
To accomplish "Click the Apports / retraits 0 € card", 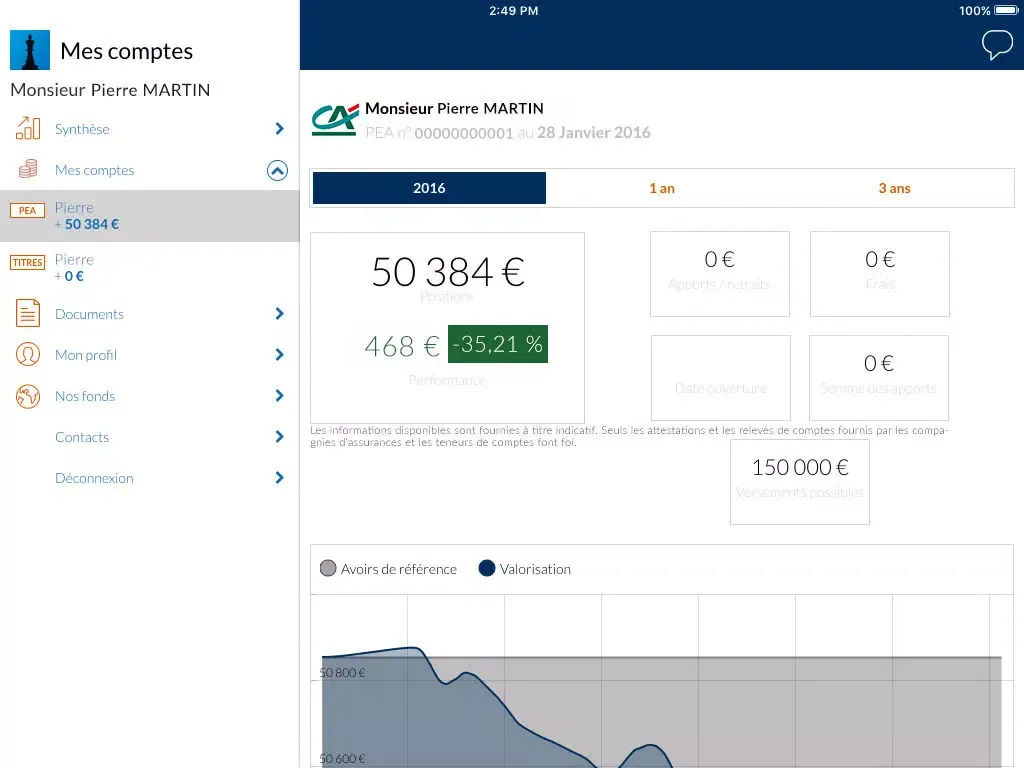I will coord(720,274).
